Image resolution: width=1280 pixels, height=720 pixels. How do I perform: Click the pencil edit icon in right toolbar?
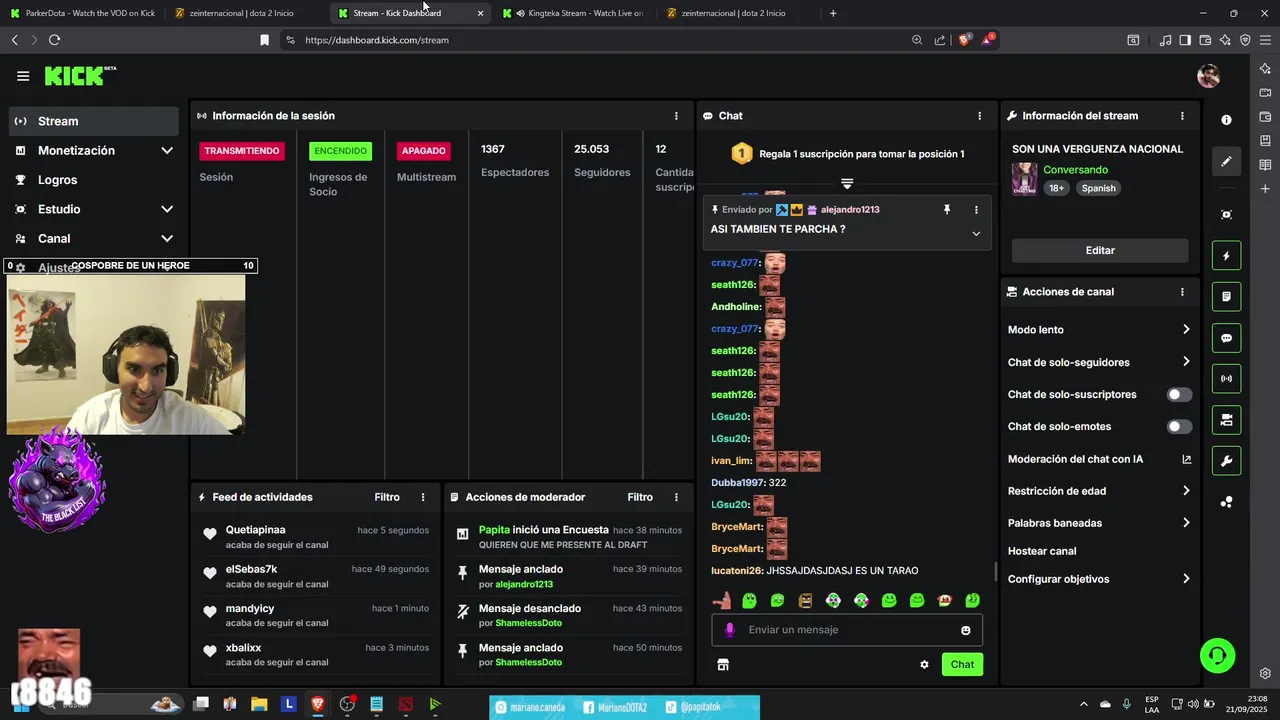[1226, 161]
